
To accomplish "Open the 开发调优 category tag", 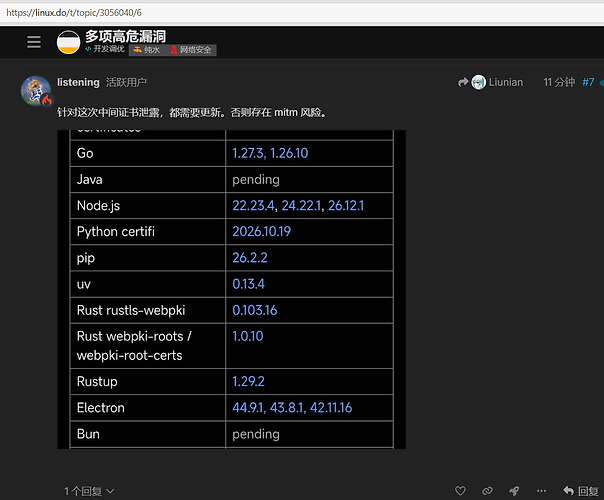I will [105, 49].
